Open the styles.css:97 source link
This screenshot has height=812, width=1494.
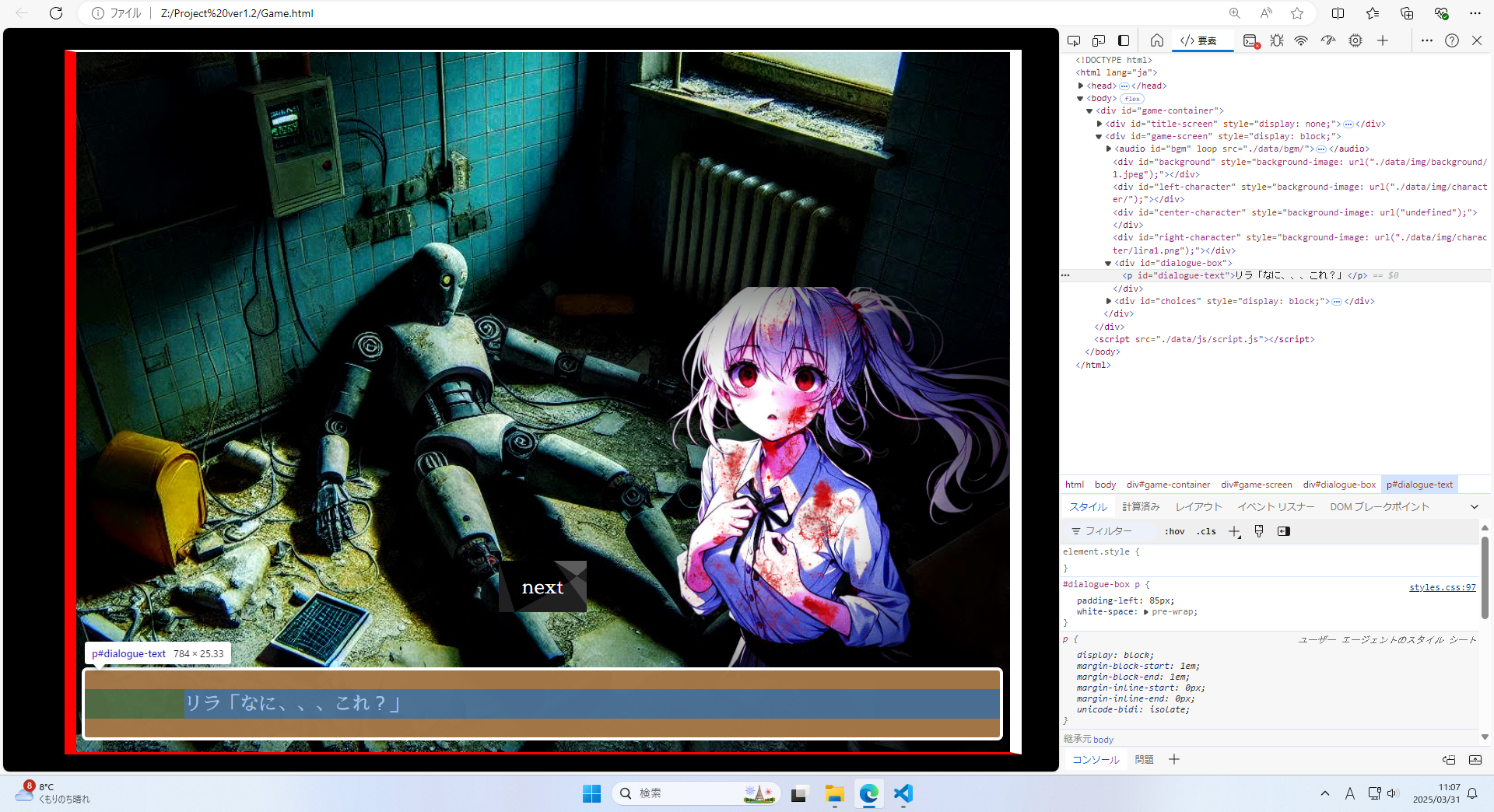coord(1442,587)
